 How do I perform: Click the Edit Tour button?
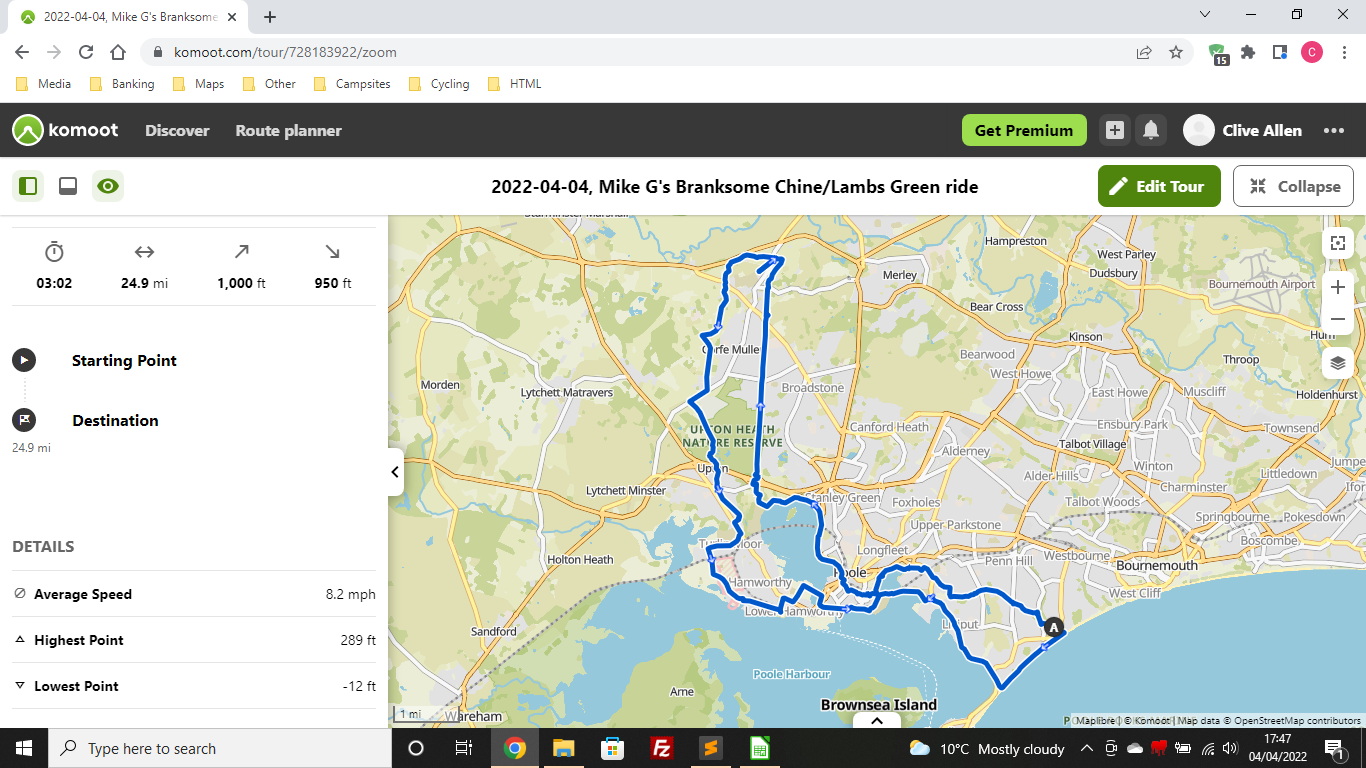1159,186
